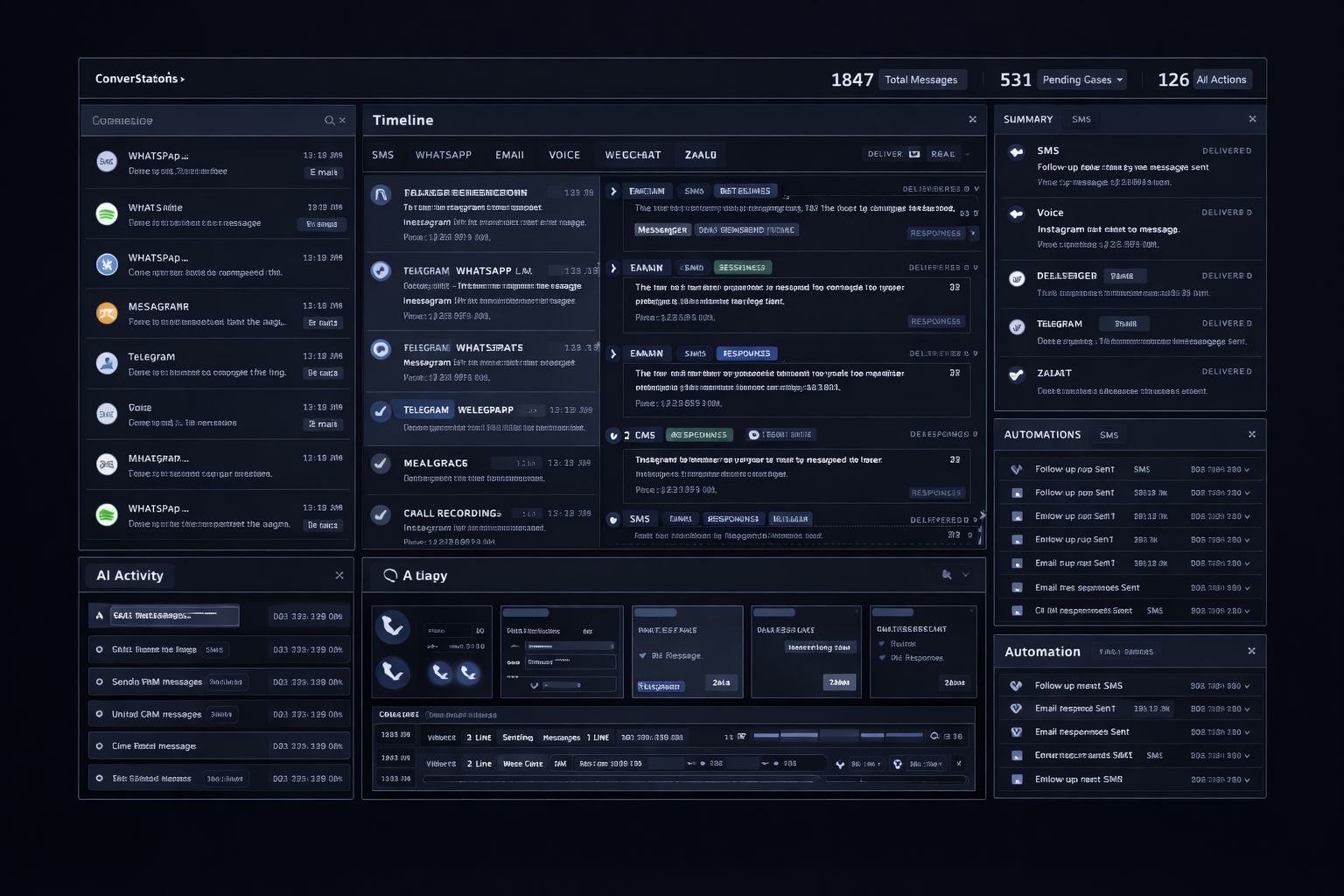Click the Messenger tag in the first timeline message

coord(662,229)
